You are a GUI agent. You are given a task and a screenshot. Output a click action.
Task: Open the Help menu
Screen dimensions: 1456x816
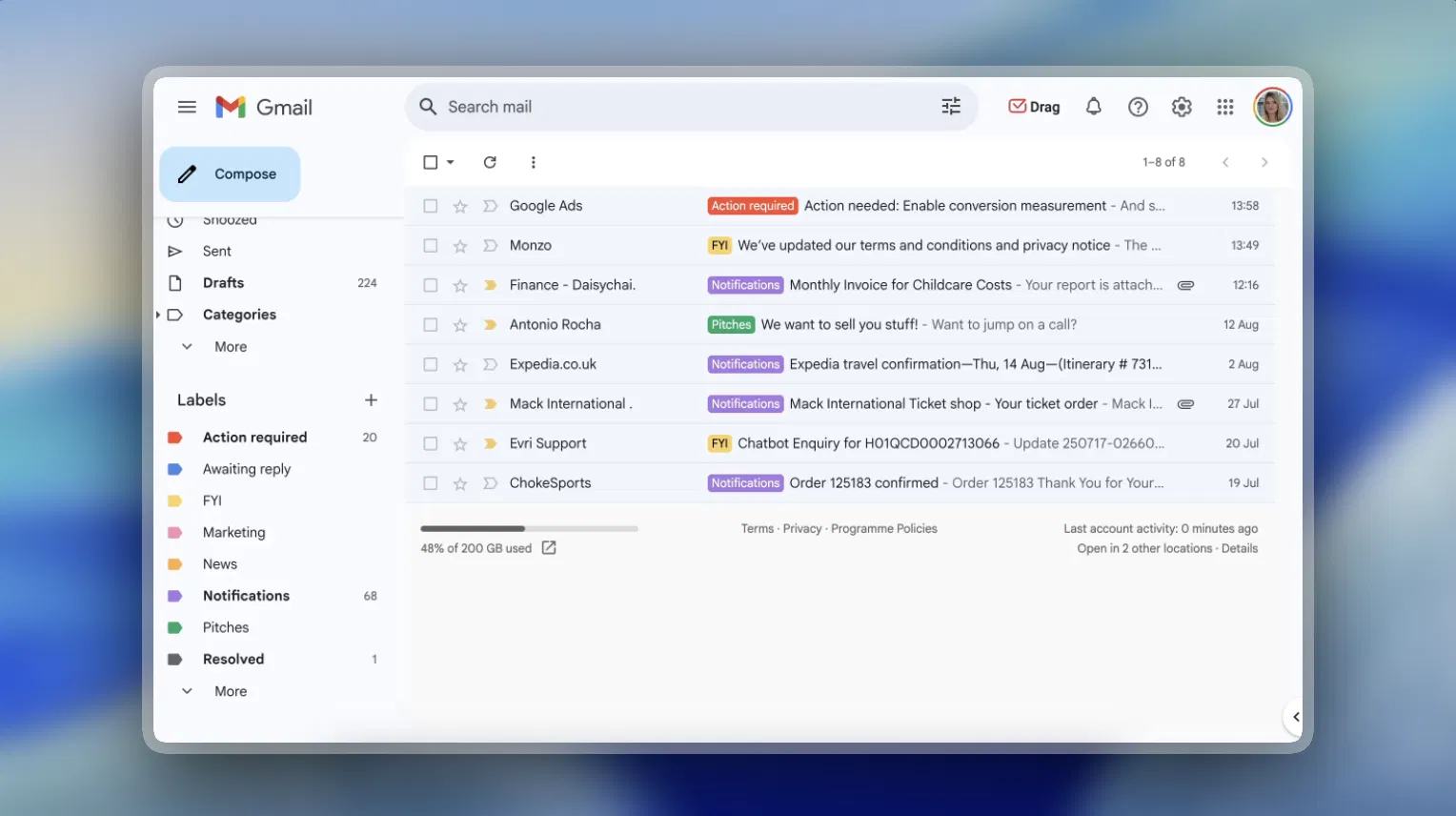coord(1138,107)
